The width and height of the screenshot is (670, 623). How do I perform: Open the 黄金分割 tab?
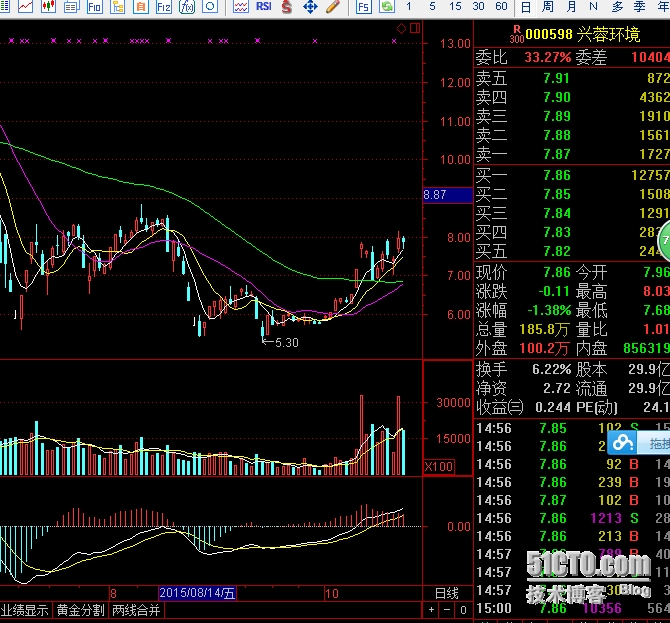coord(81,610)
